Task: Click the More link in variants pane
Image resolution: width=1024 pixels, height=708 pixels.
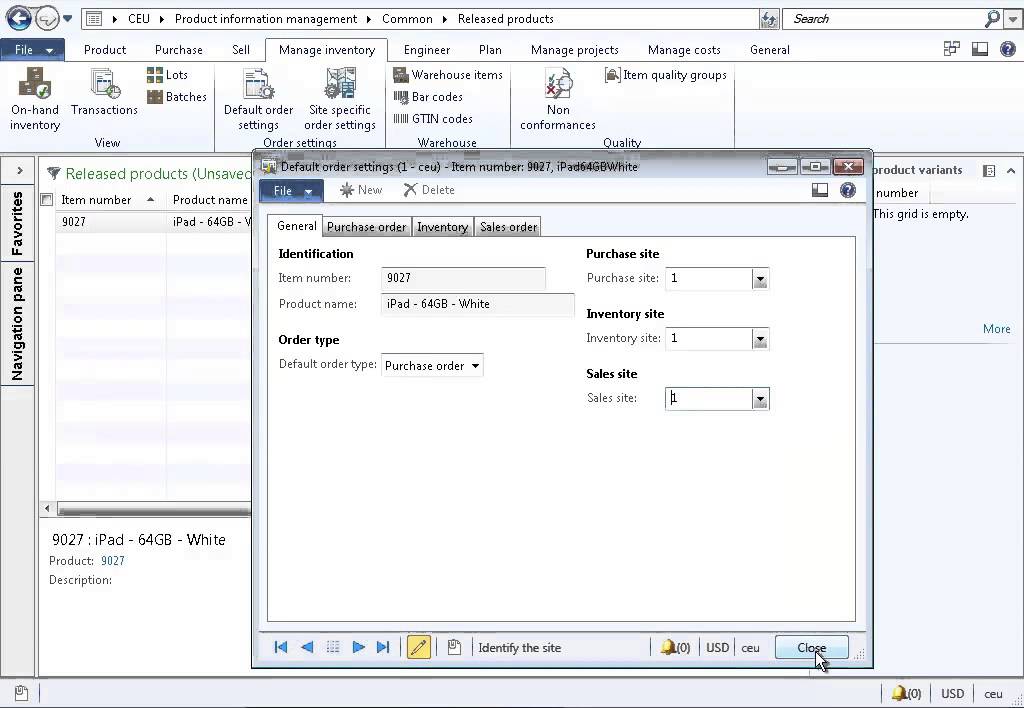Action: [996, 329]
